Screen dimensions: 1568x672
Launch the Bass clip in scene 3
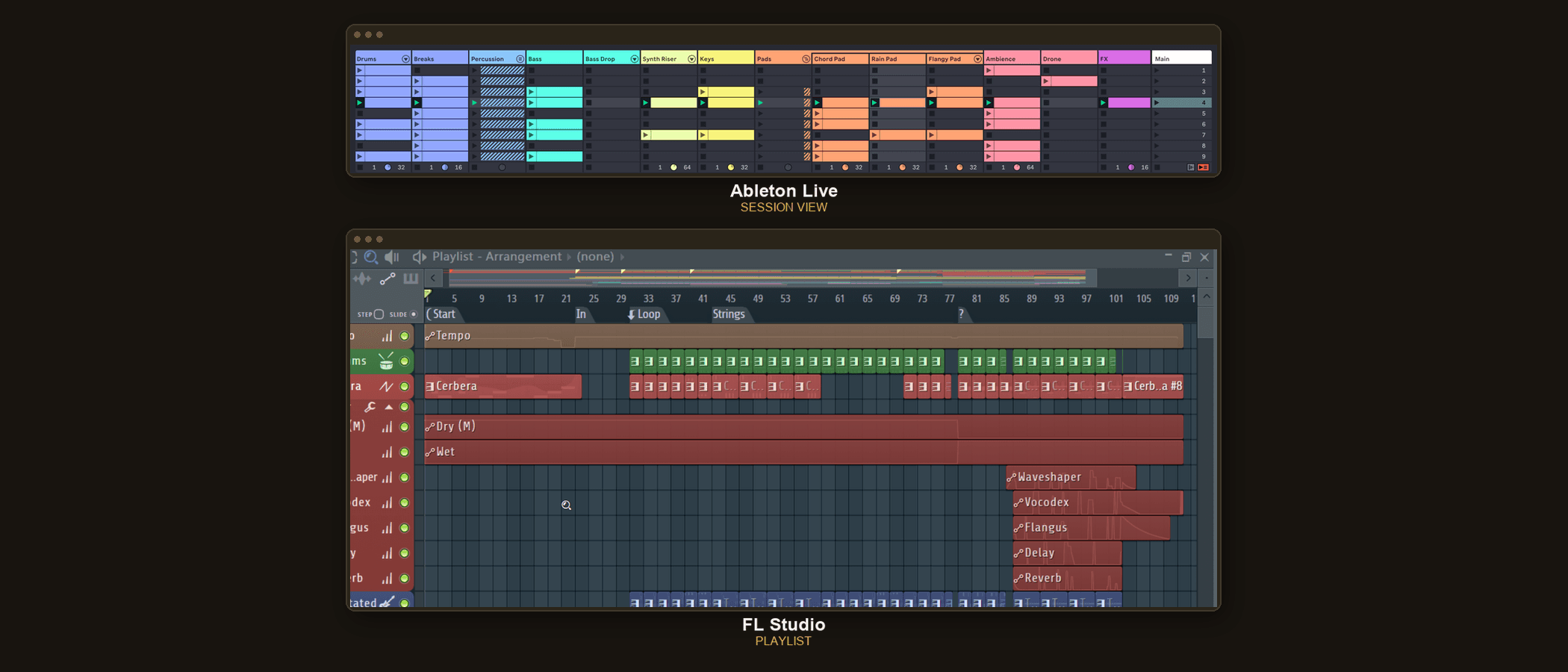[532, 92]
